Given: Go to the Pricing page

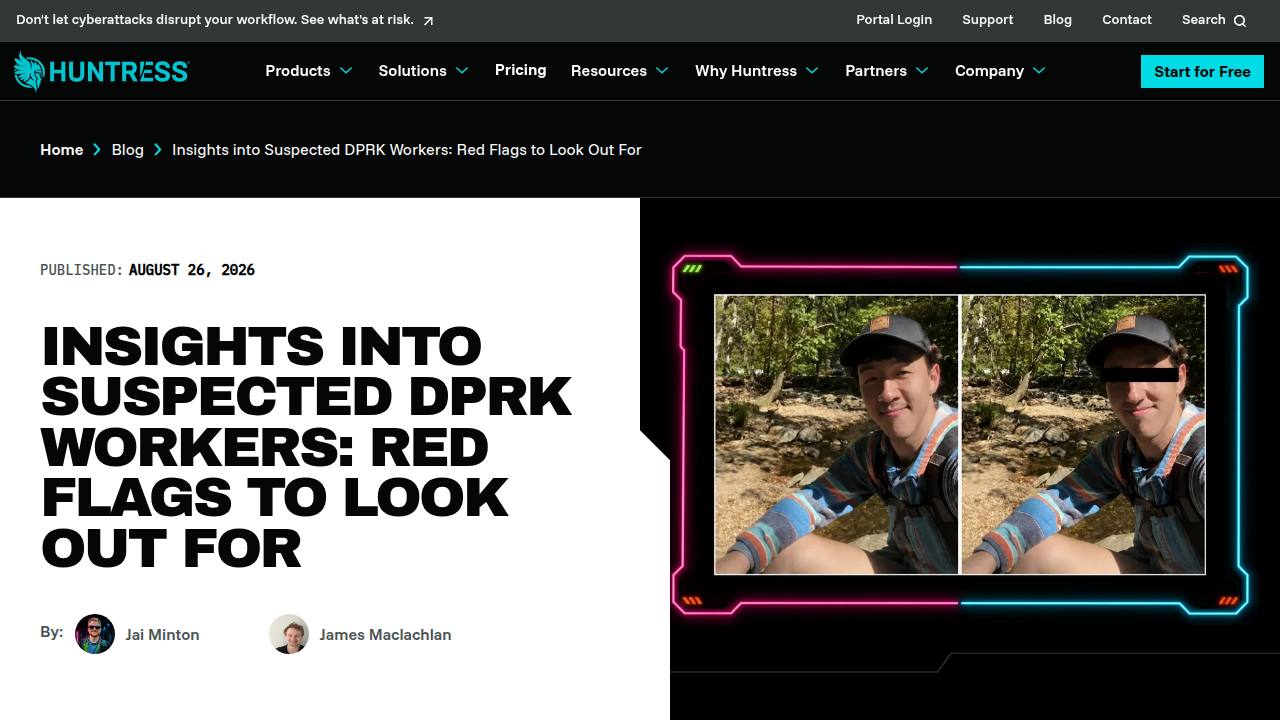Looking at the screenshot, I should 520,70.
